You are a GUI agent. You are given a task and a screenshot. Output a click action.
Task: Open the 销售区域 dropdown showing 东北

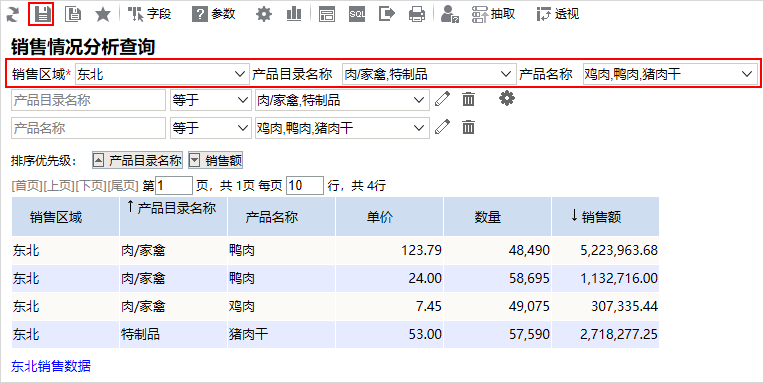click(x=162, y=74)
